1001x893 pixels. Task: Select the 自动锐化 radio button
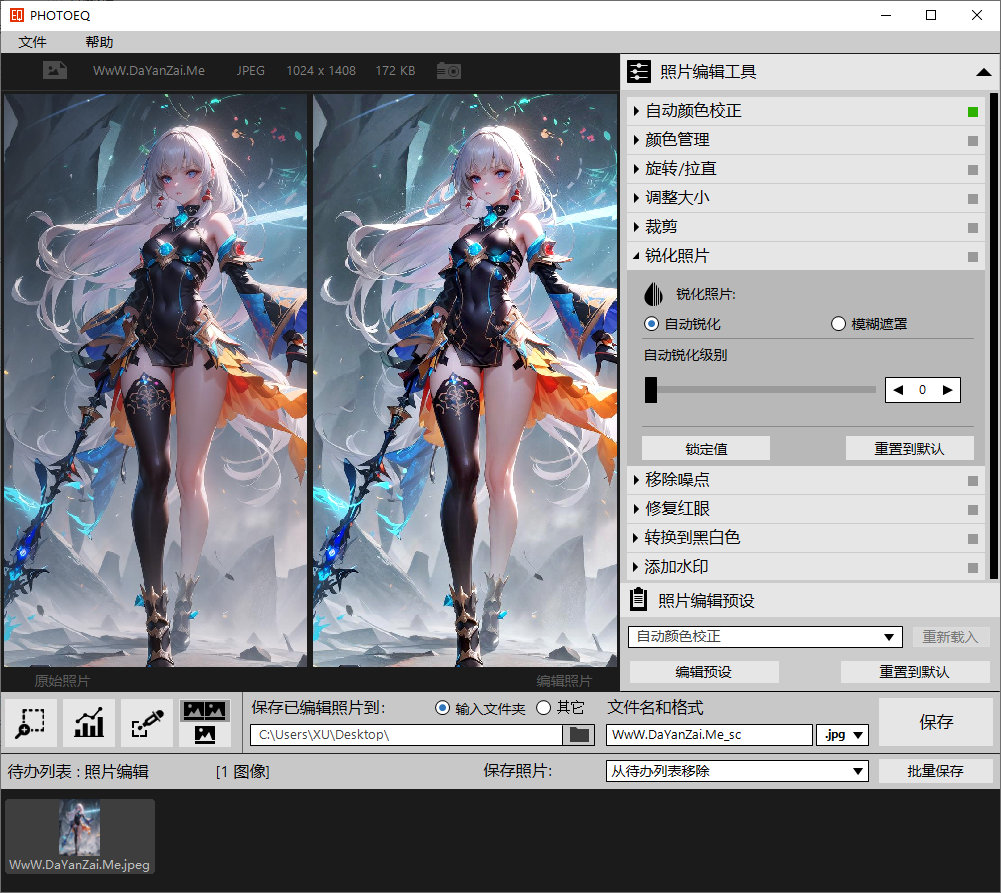click(x=651, y=324)
